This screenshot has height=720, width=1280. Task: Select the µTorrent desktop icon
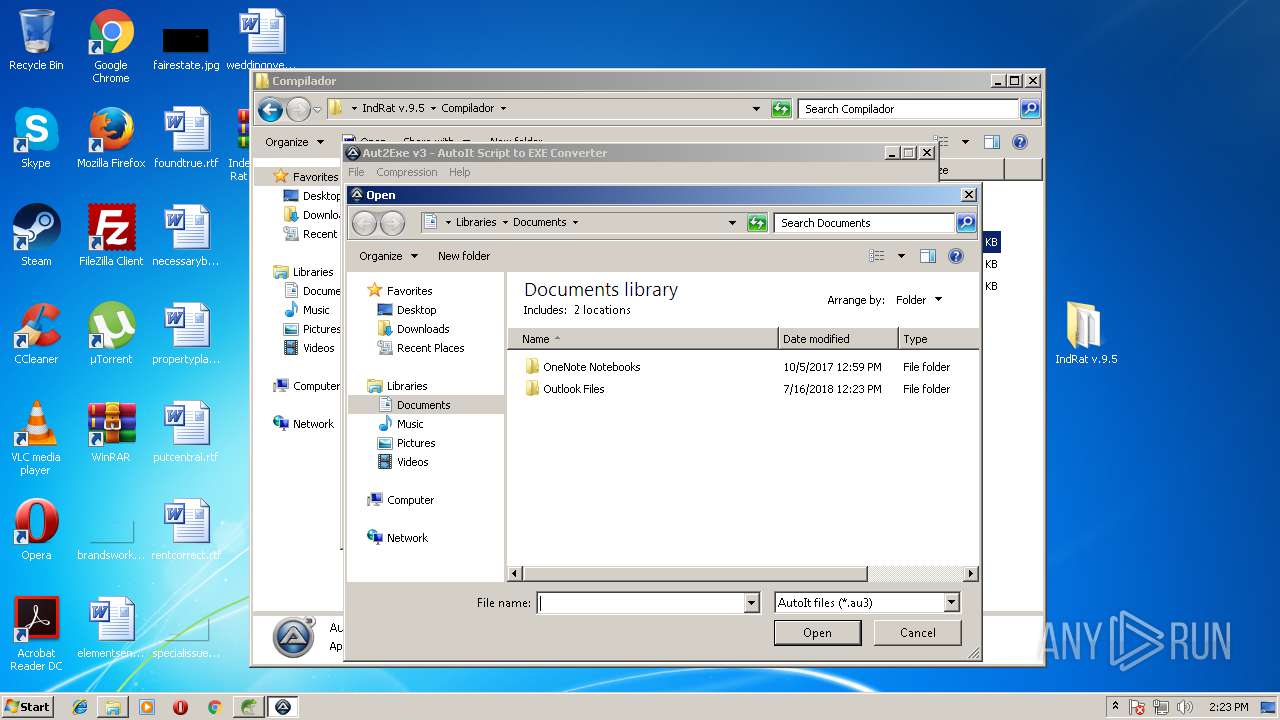tap(111, 334)
